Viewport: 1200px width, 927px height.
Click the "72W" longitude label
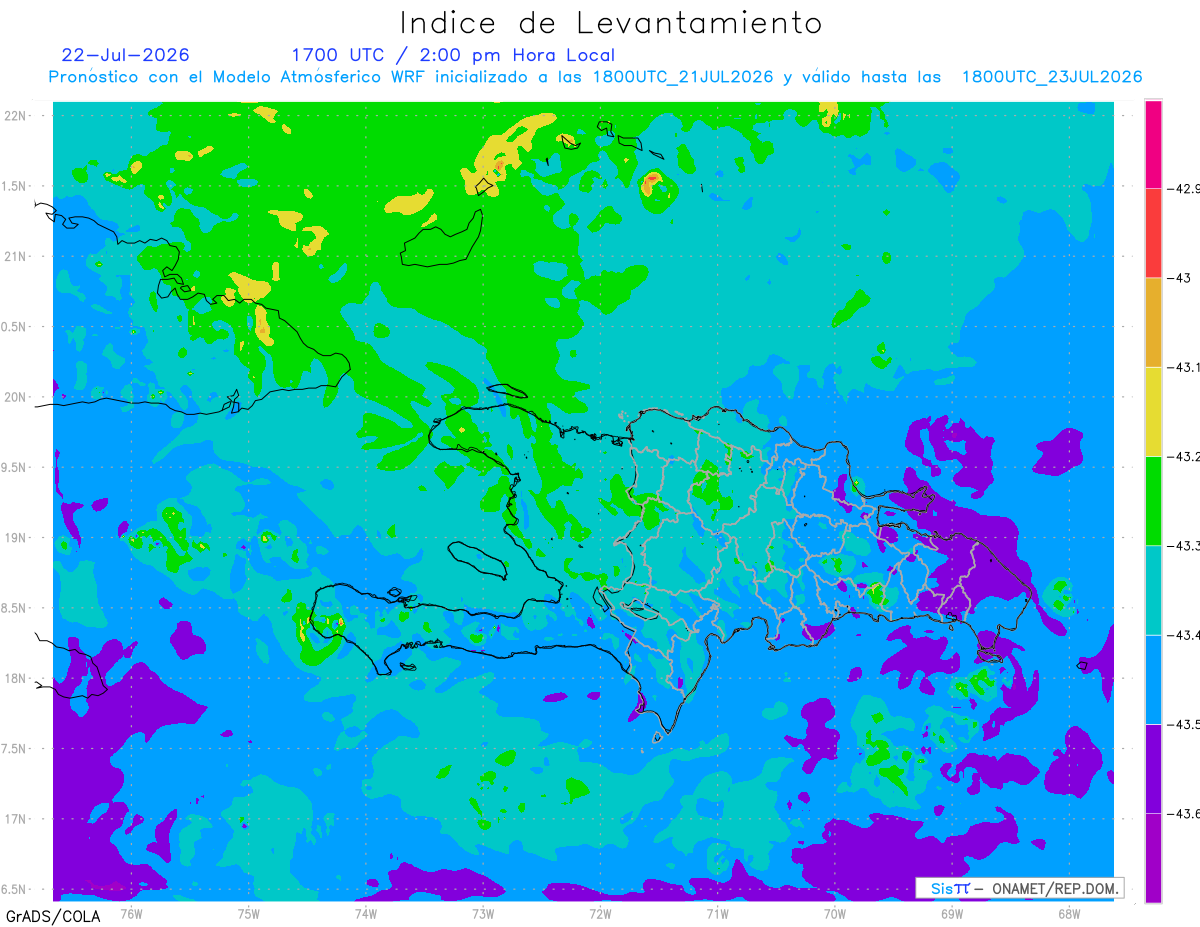600,913
